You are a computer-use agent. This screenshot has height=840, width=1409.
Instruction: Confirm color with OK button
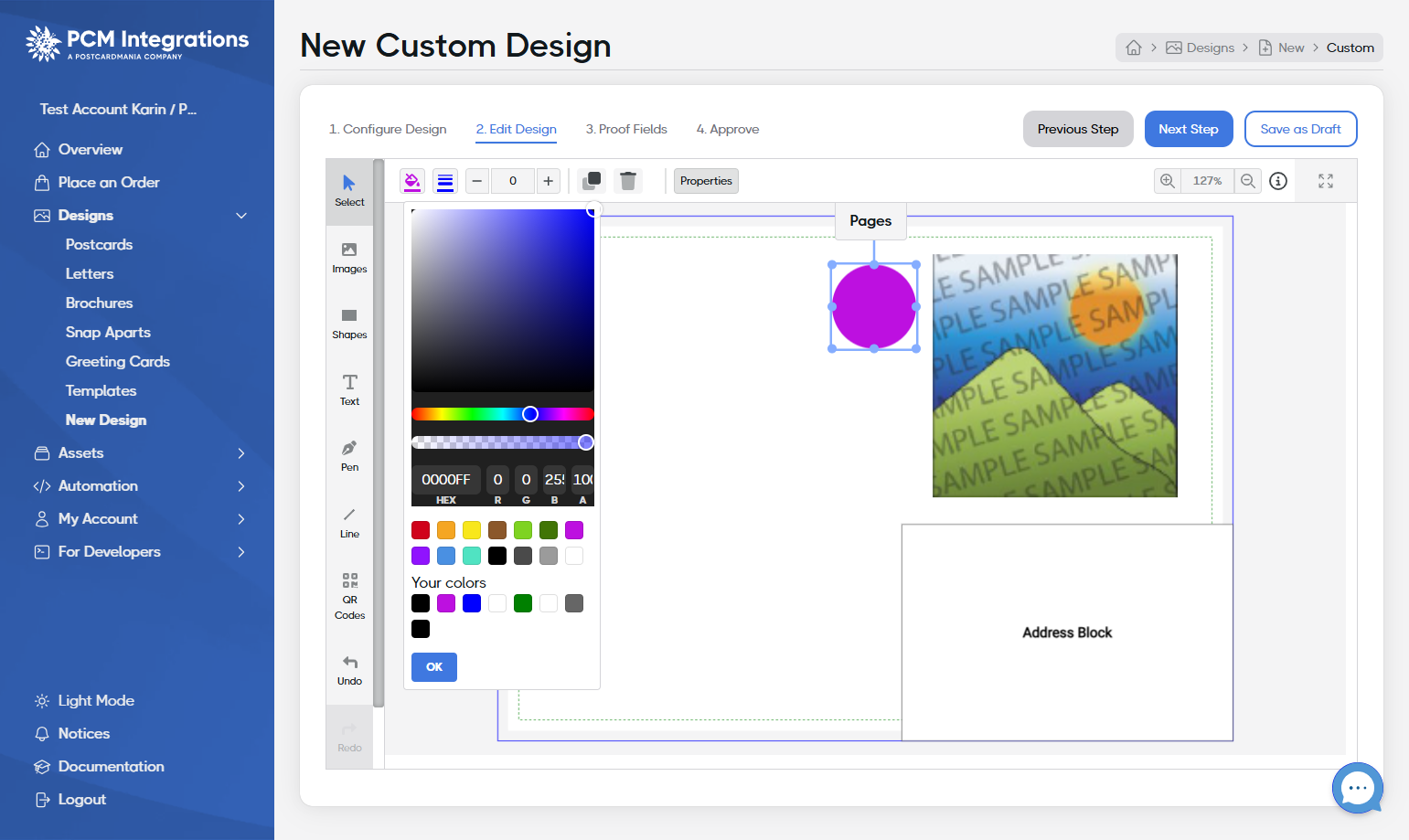pos(434,667)
